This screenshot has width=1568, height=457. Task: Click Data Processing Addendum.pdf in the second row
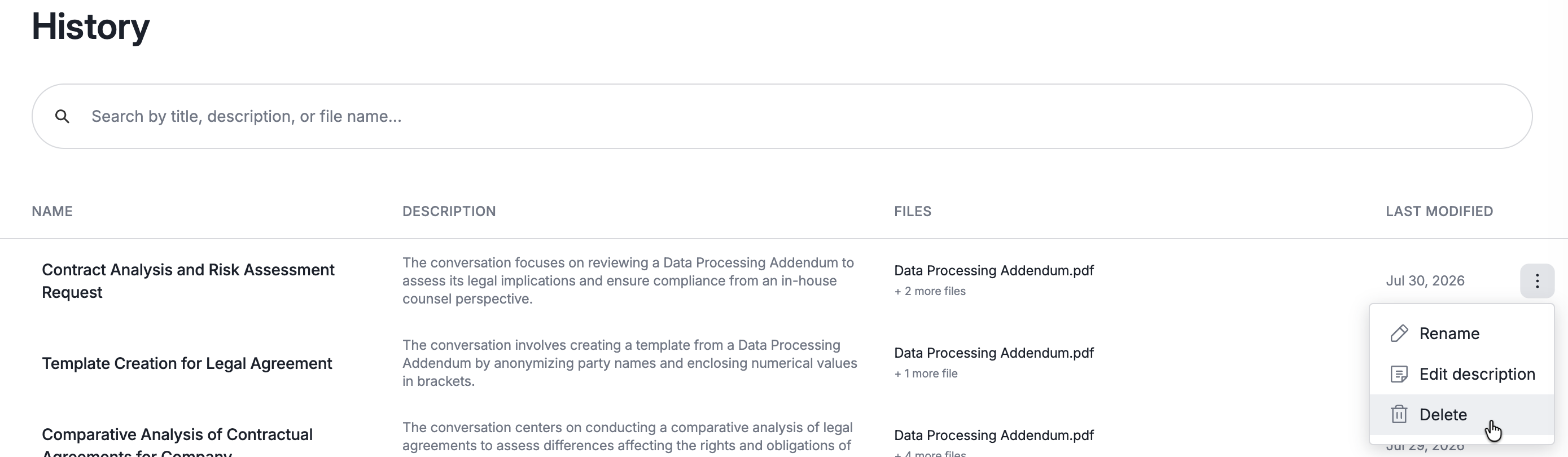[993, 353]
